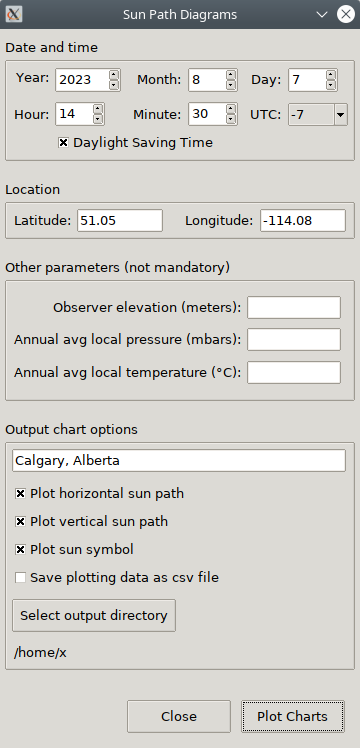Click Select output directory button
360x748 pixels.
pos(94,615)
